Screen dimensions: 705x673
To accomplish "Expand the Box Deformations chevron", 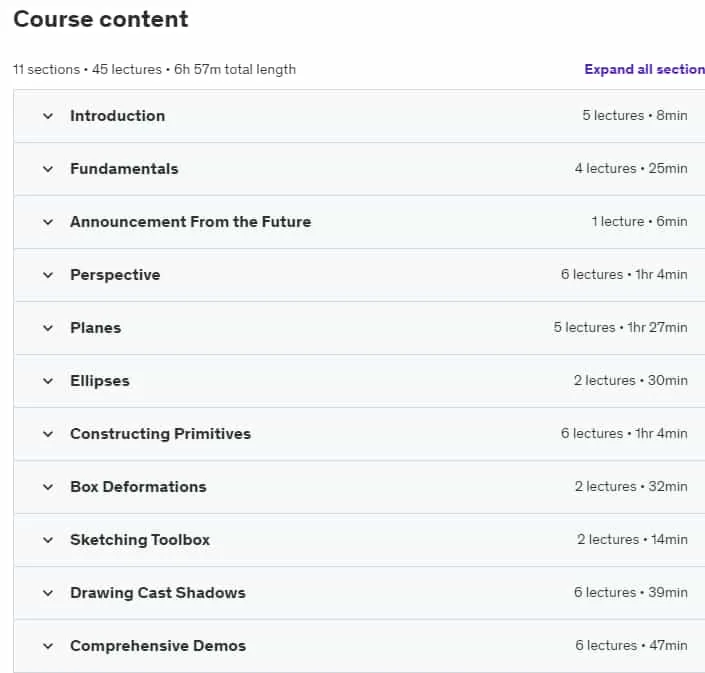I will (x=48, y=487).
